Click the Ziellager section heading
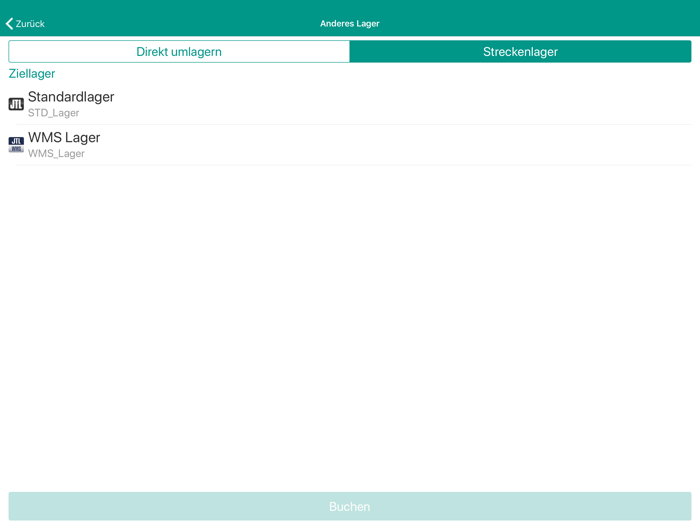The height and width of the screenshot is (525, 700). 32,74
